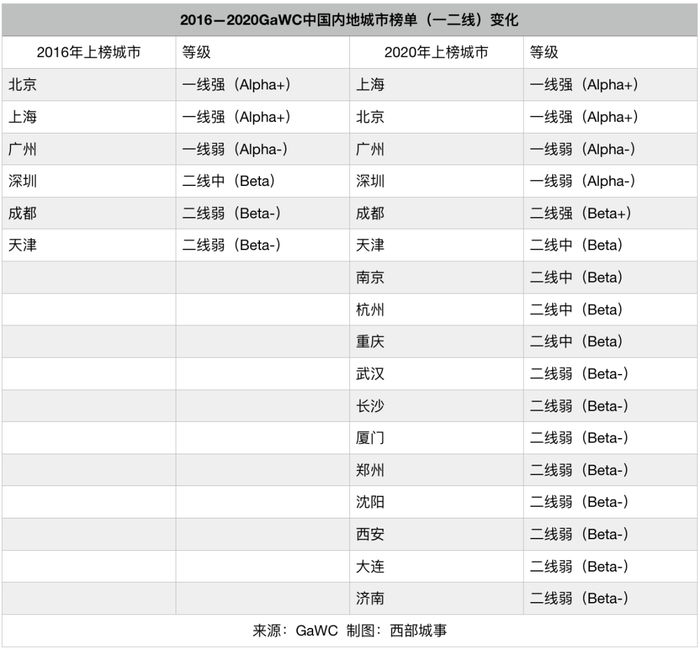Click 深圳 in the 2020 city column
Image resolution: width=700 pixels, height=650 pixels.
(370, 181)
